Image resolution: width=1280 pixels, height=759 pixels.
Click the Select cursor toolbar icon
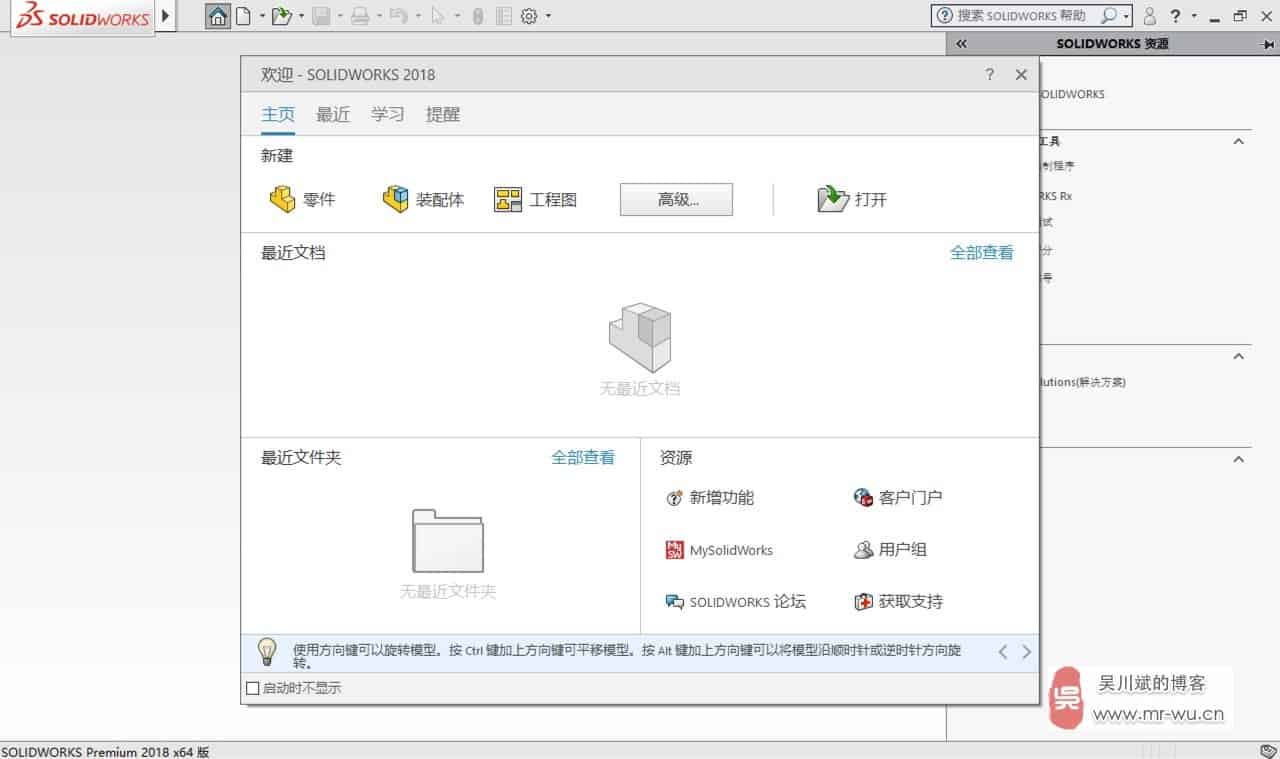[437, 16]
